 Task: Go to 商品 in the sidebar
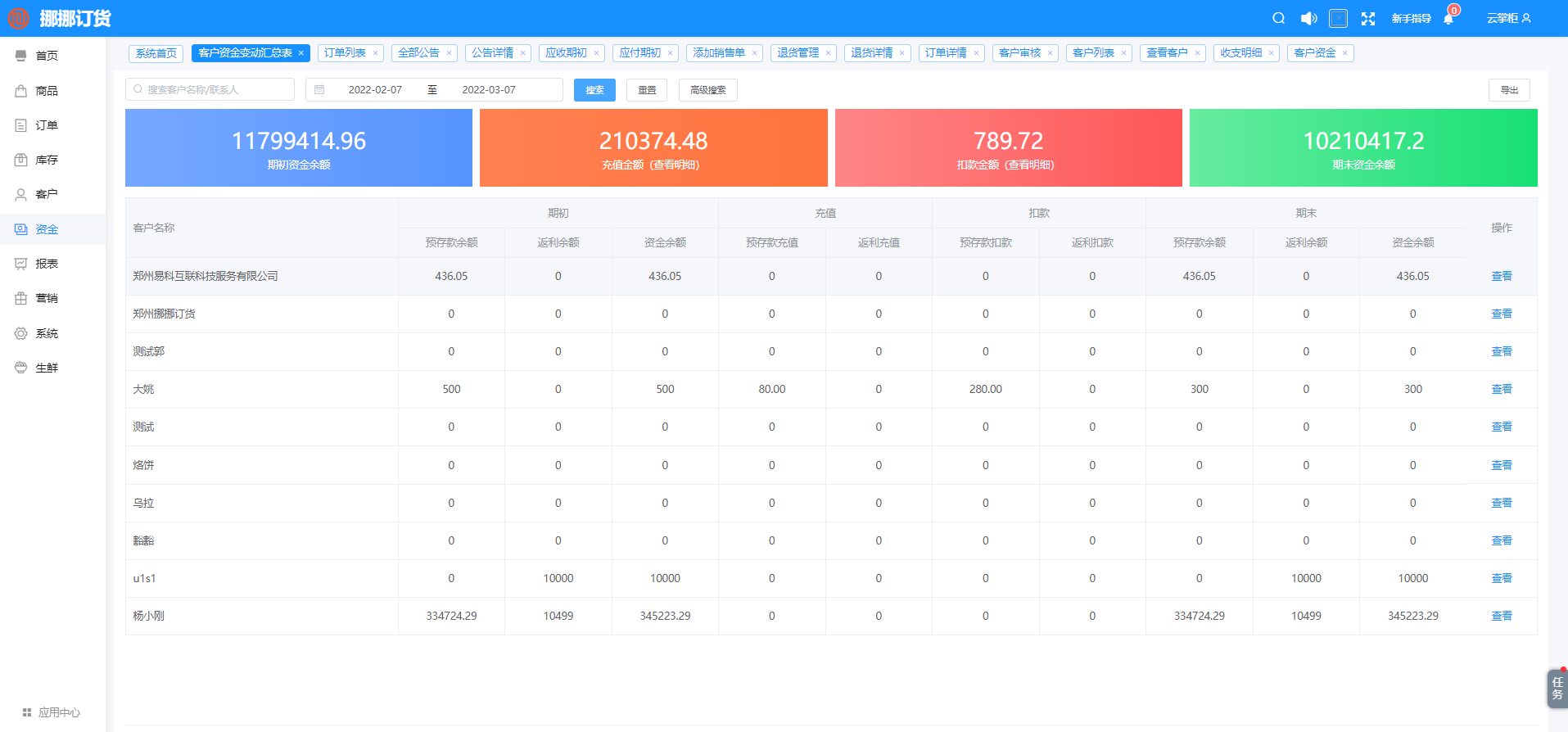pyautogui.click(x=47, y=91)
